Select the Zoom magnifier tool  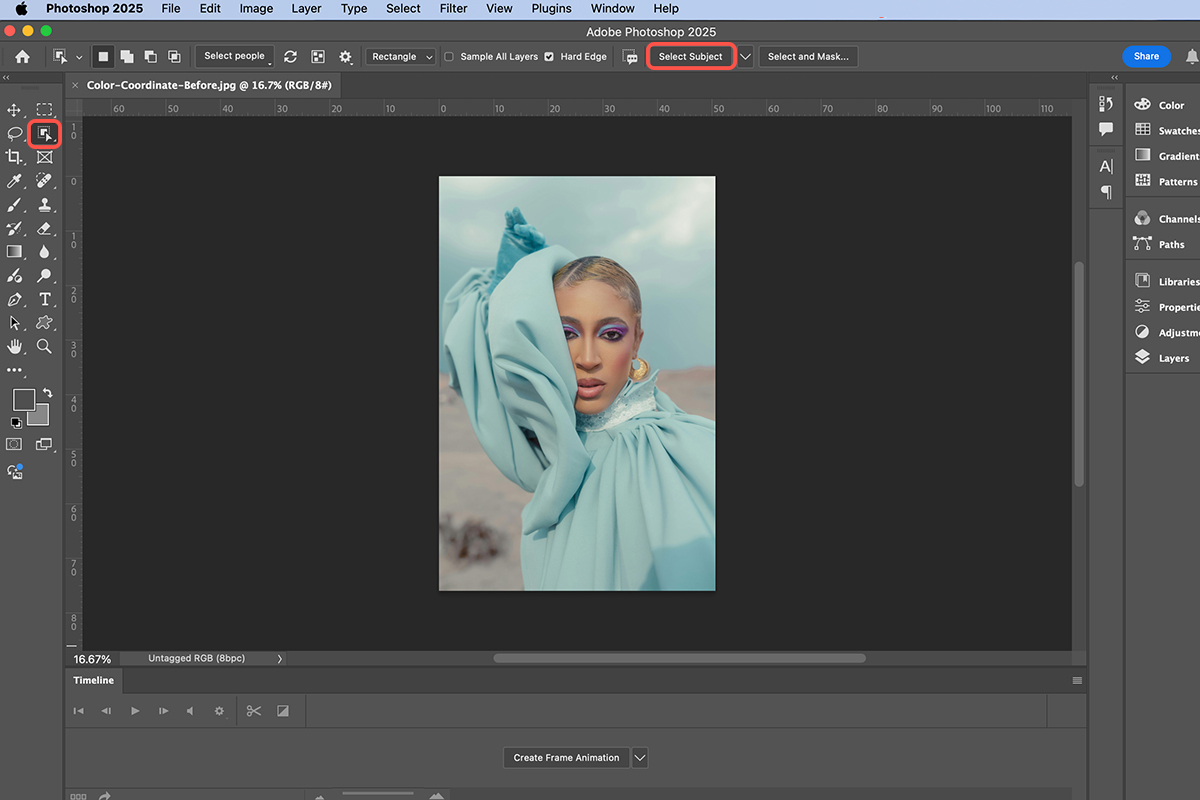pyautogui.click(x=44, y=346)
